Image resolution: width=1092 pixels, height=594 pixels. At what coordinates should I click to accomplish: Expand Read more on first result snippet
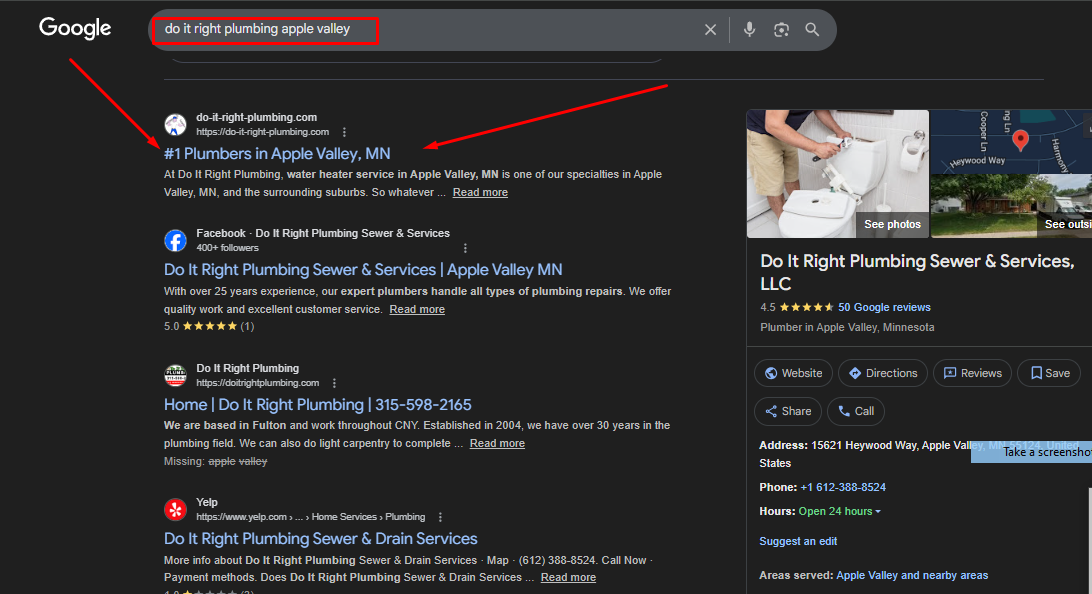(x=480, y=192)
